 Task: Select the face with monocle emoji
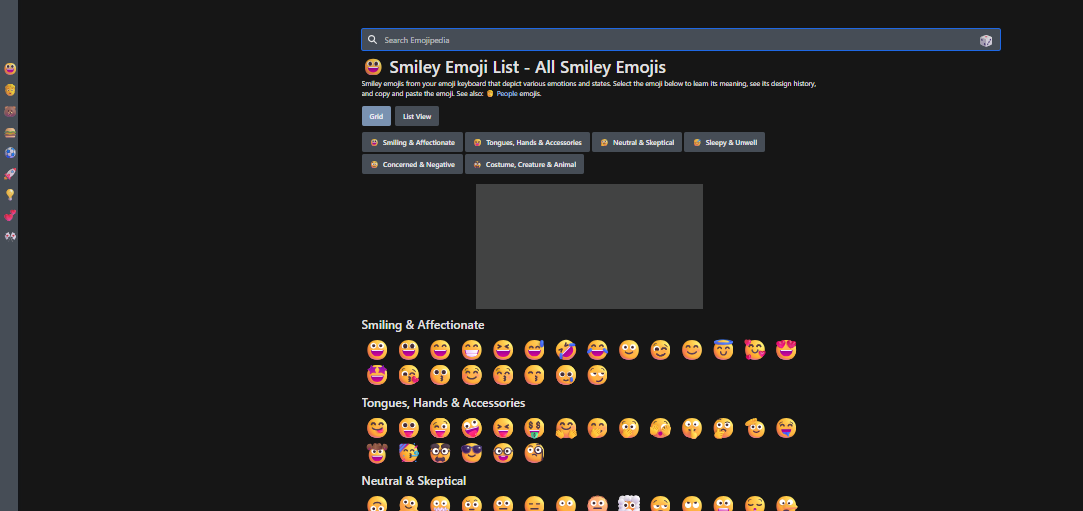[x=535, y=453]
